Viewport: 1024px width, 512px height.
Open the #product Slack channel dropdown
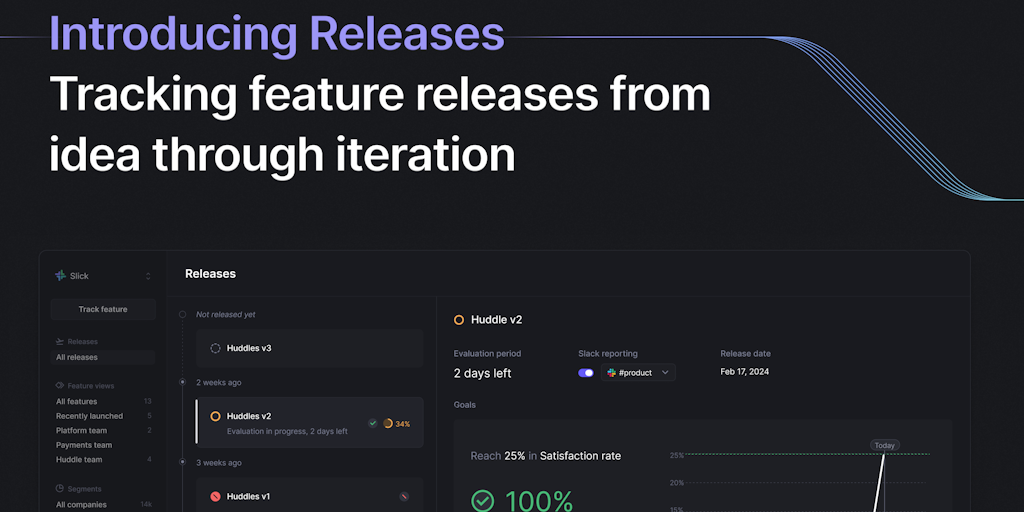[x=638, y=372]
